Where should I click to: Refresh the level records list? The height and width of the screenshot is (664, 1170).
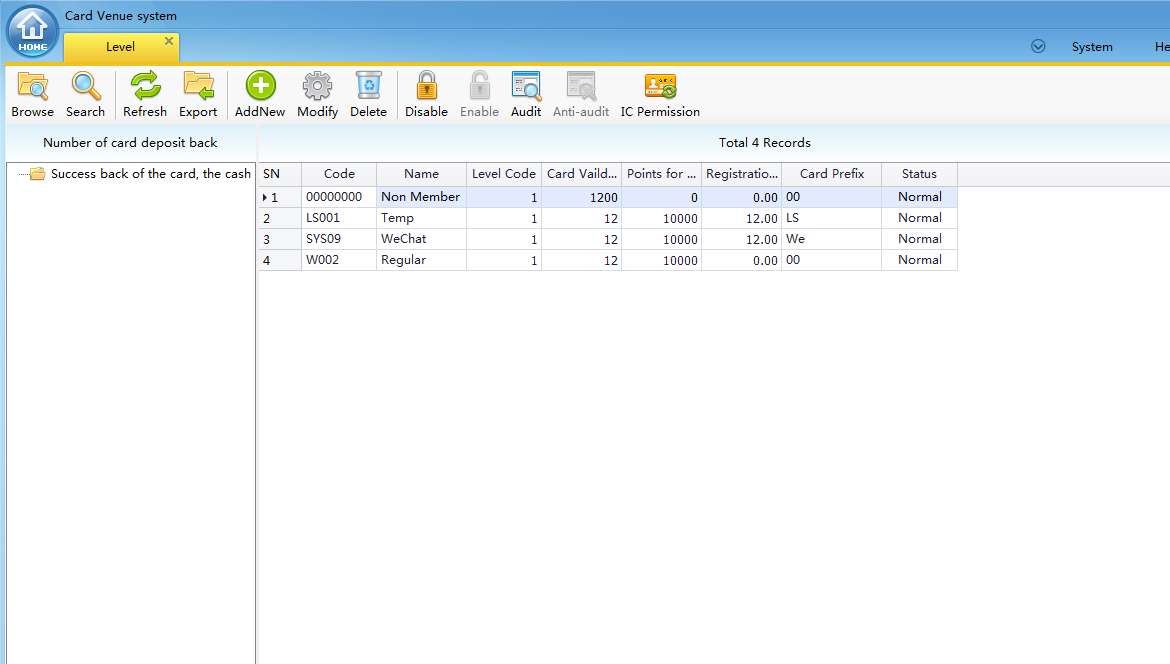pyautogui.click(x=145, y=95)
